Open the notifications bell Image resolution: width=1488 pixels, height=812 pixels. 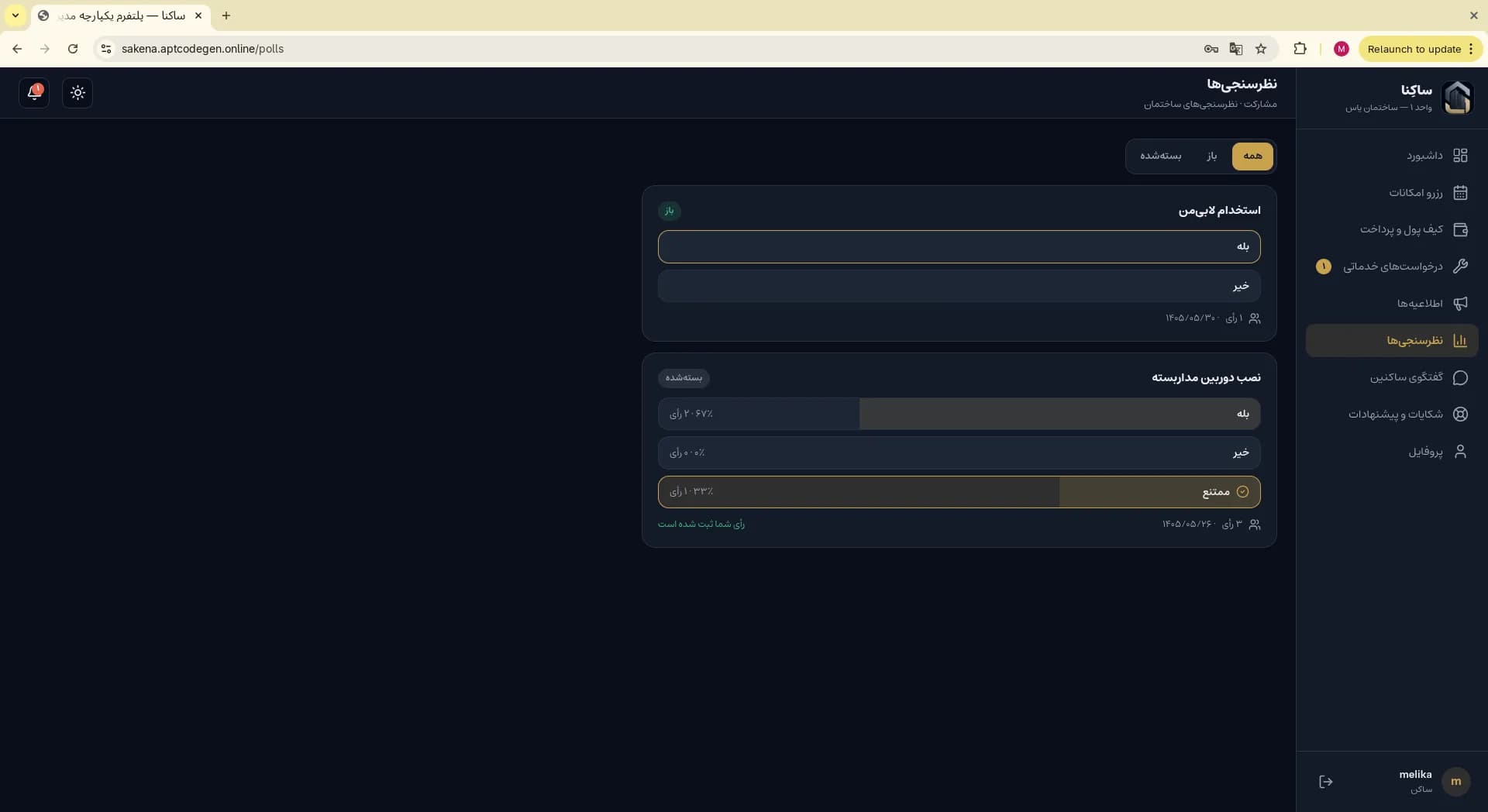pos(34,92)
